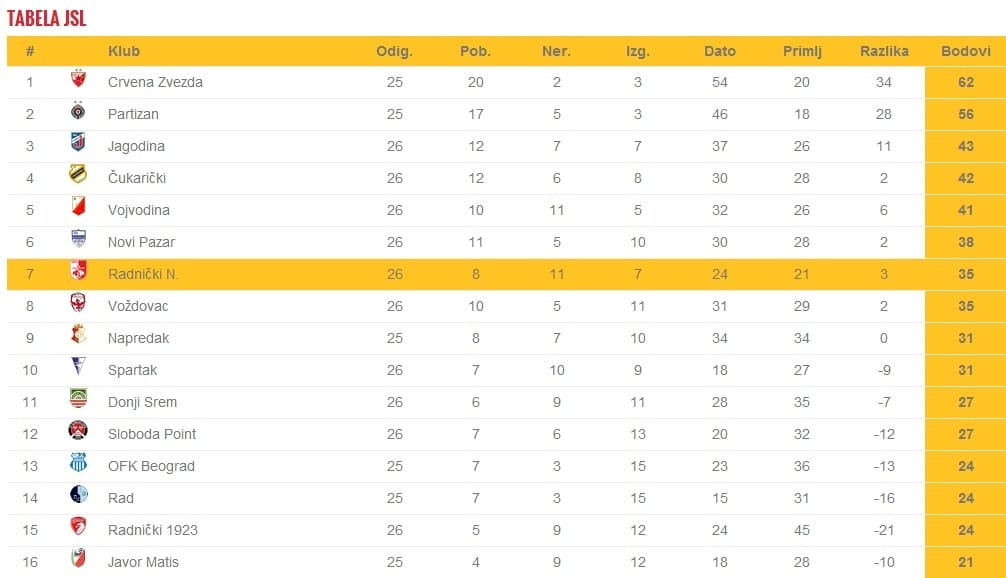Click Crvena Zvezda's 62 points cell

[965, 82]
